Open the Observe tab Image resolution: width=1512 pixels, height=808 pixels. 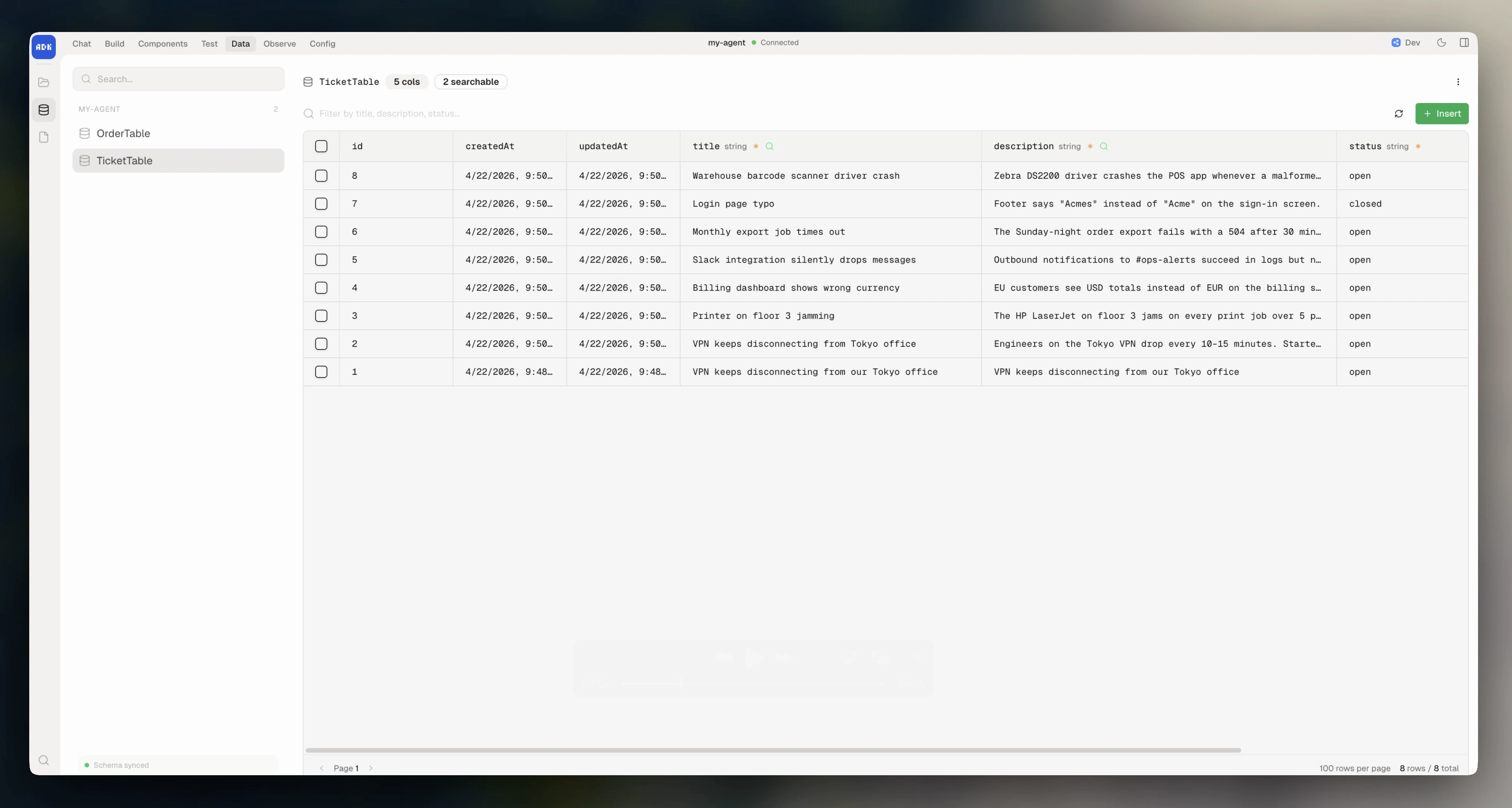[279, 43]
